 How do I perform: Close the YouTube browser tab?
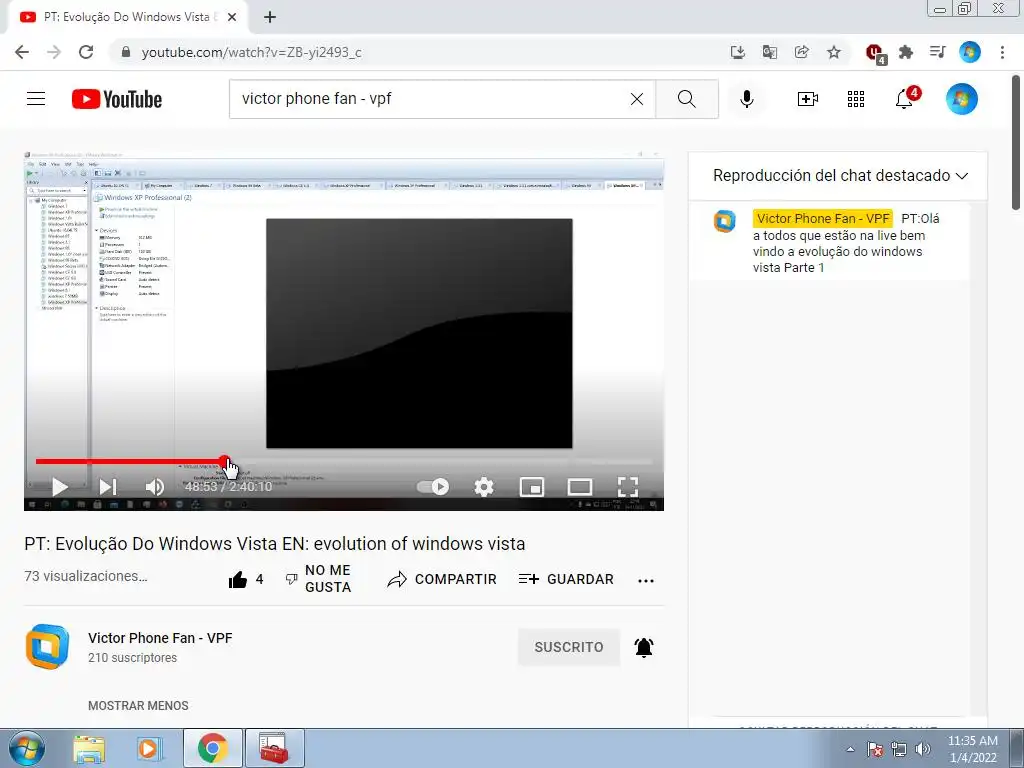(x=231, y=17)
